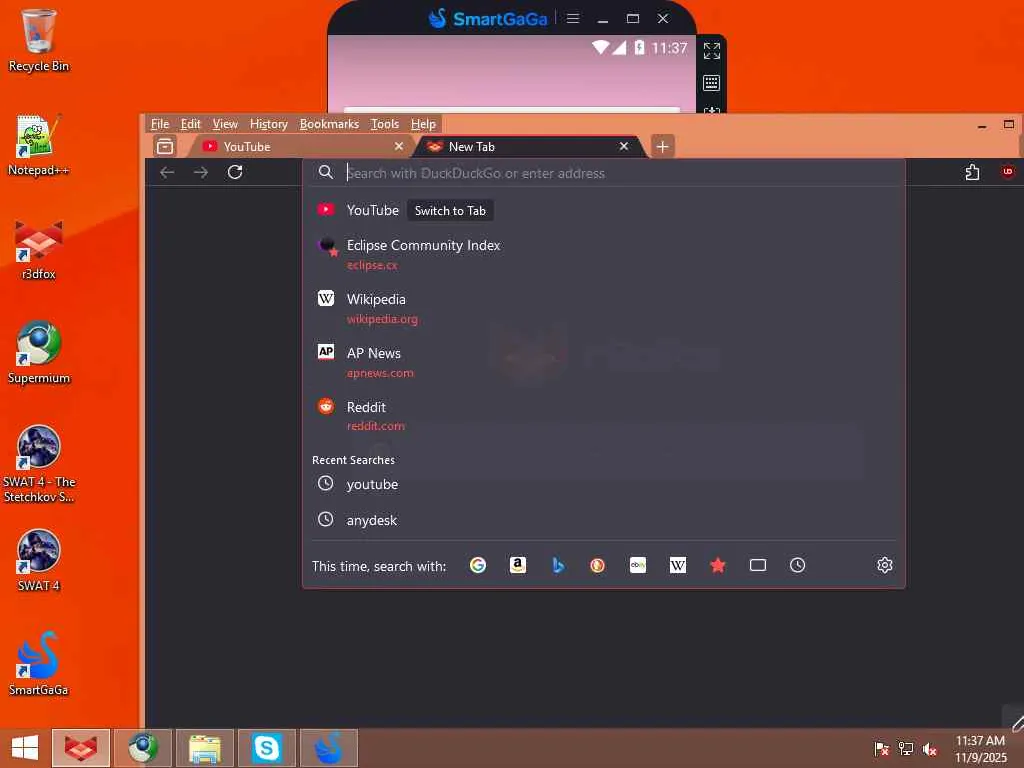Image resolution: width=1024 pixels, height=768 pixels.
Task: Open the Firefox View tab list icon
Action: pos(165,146)
